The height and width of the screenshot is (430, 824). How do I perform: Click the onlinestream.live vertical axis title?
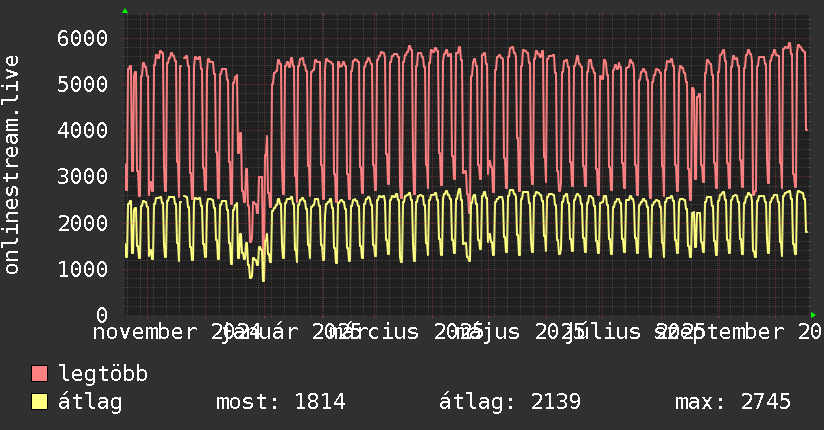12,165
